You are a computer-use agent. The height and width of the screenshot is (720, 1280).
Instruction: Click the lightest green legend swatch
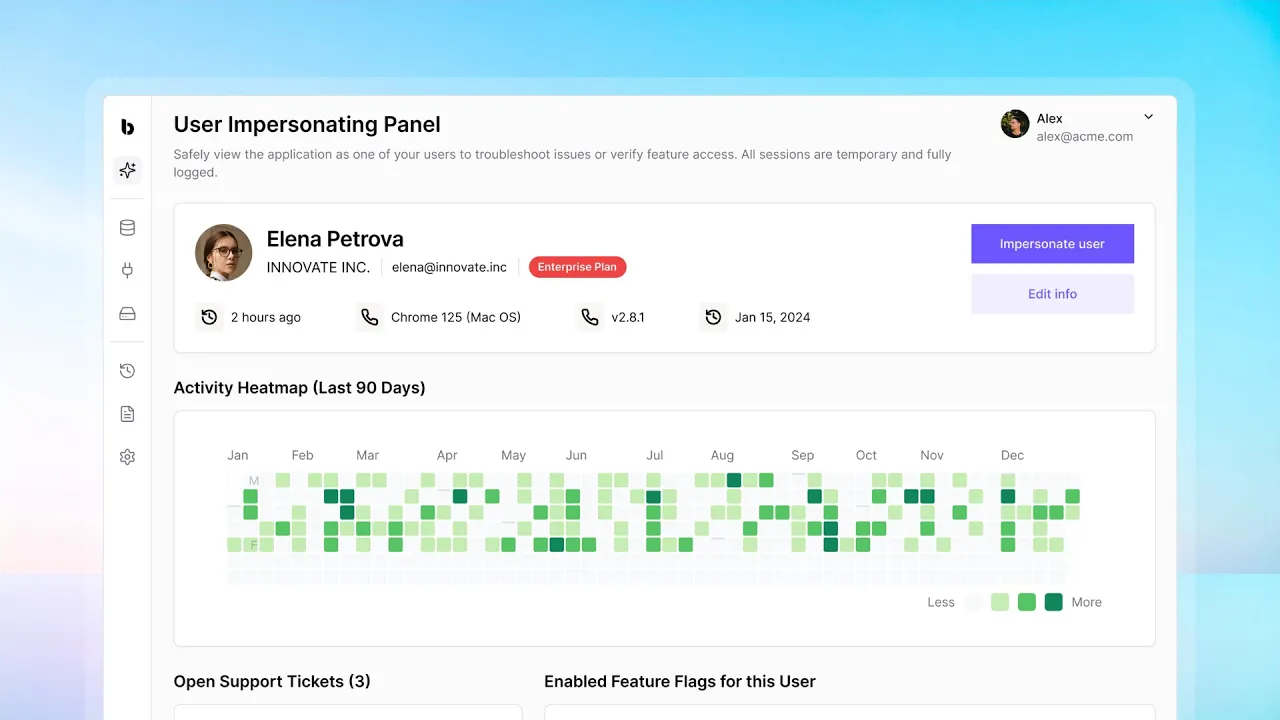999,602
